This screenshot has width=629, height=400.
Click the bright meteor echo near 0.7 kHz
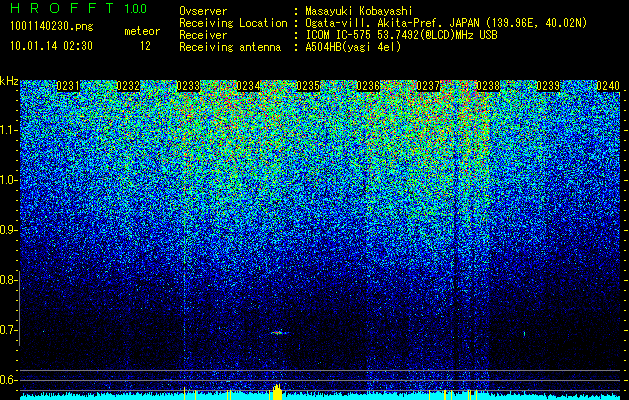[x=279, y=333]
